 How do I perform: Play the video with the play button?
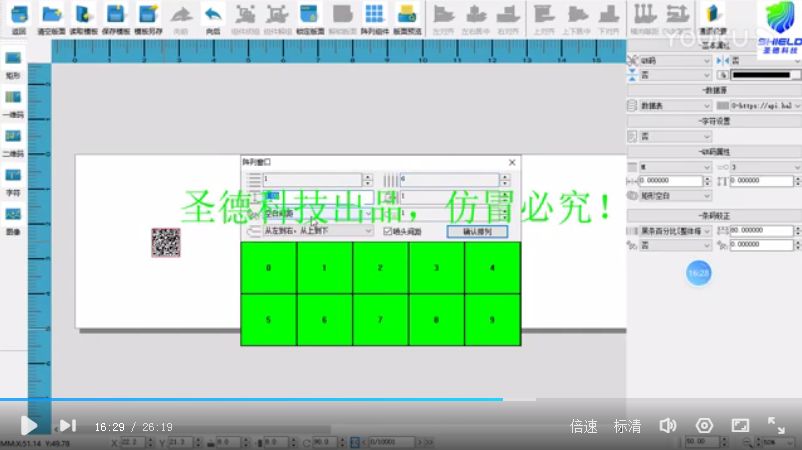(29, 425)
